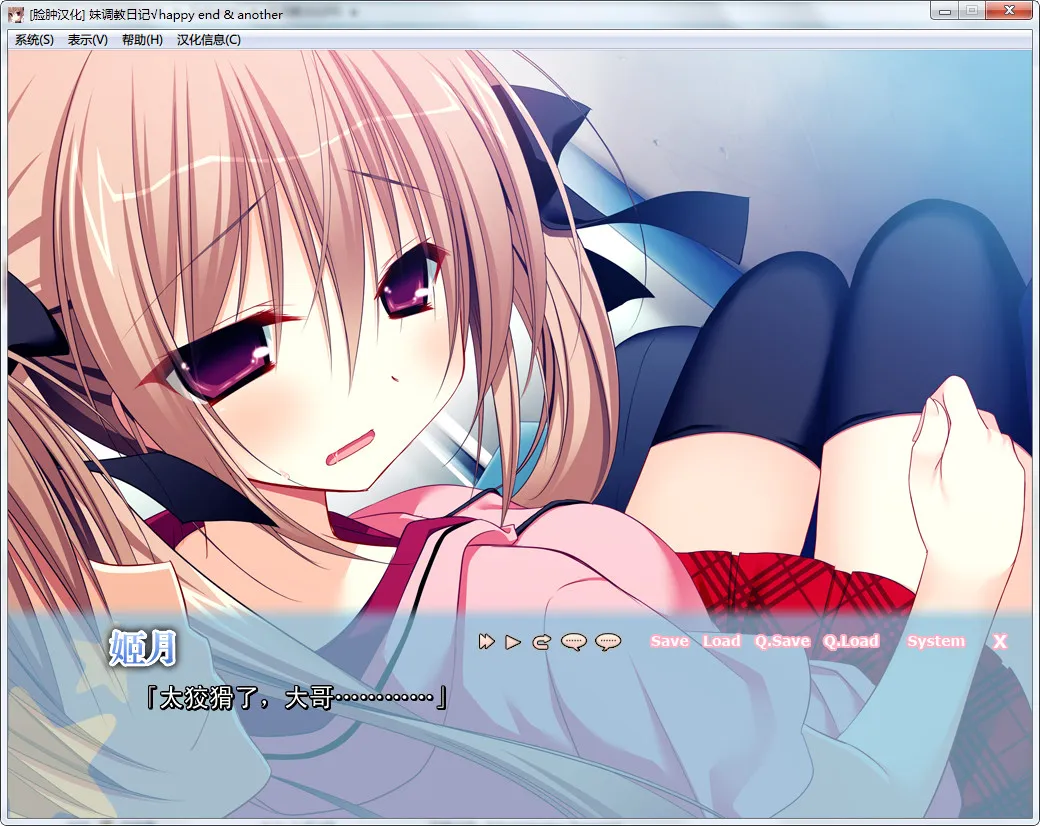Open the System menu button

(x=935, y=642)
